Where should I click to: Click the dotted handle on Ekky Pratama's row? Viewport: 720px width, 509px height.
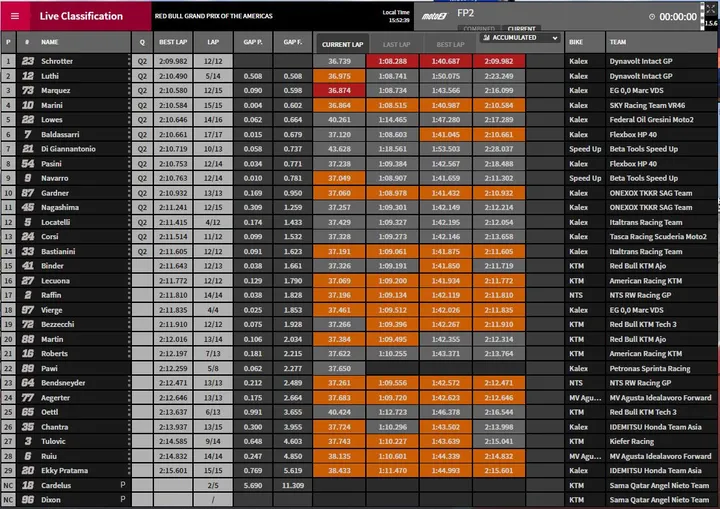129,470
